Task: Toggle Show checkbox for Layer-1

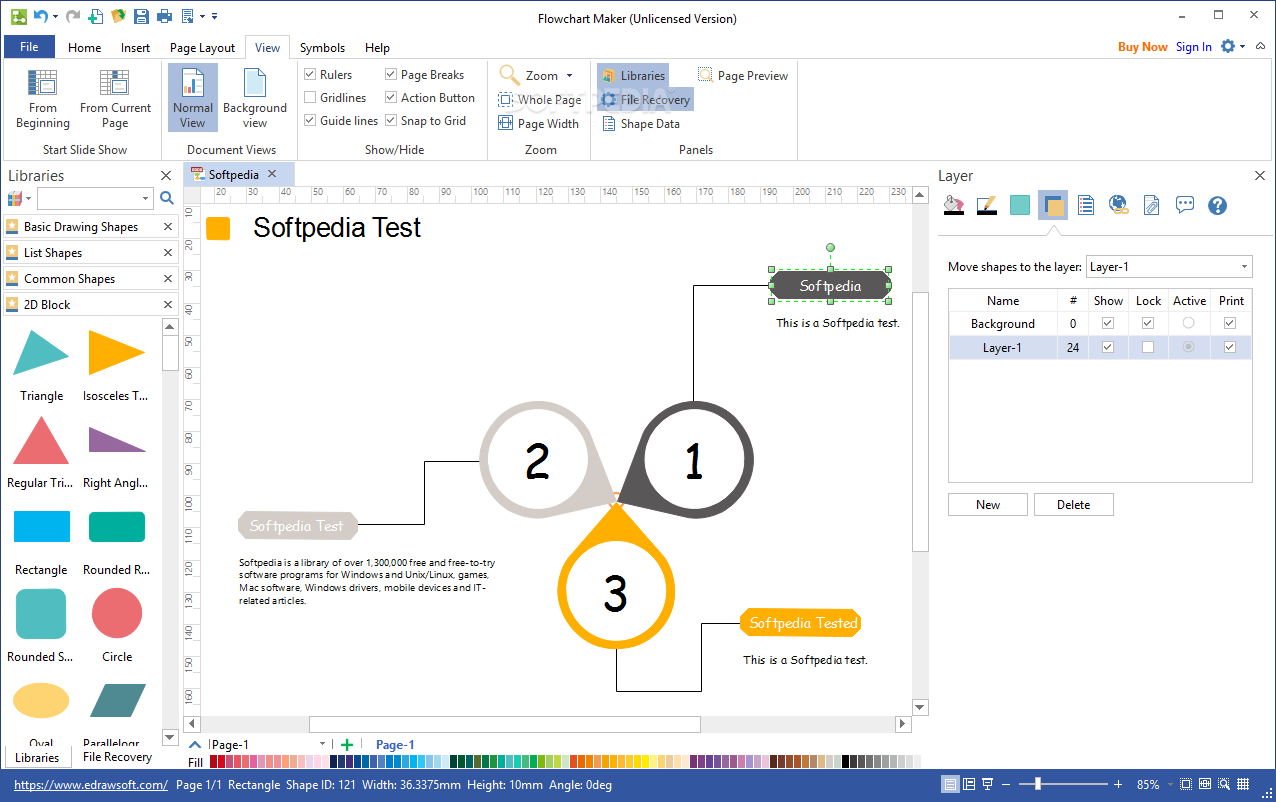Action: [x=1107, y=347]
